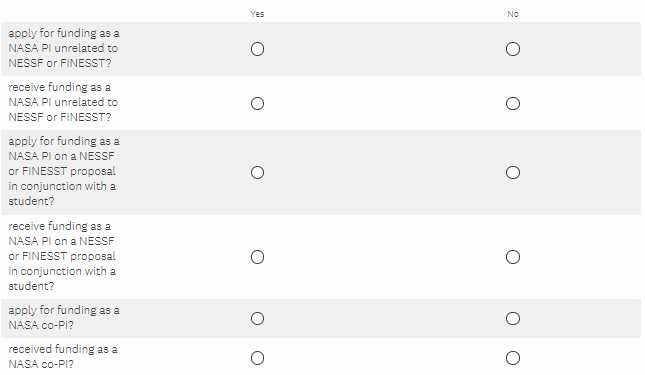Click the Yes column header
Viewport: 645px width, 375px height.
pyautogui.click(x=257, y=14)
